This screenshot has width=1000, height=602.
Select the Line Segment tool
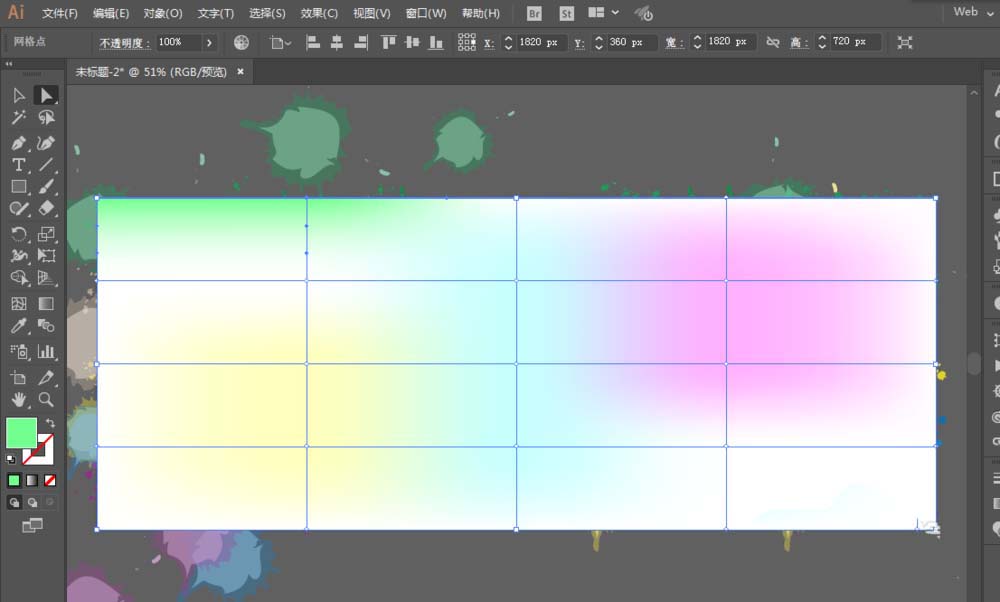click(46, 165)
